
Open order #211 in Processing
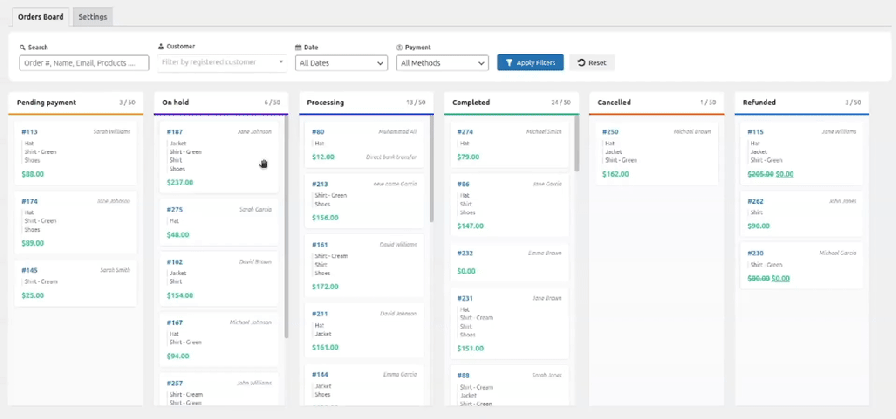coord(365,330)
